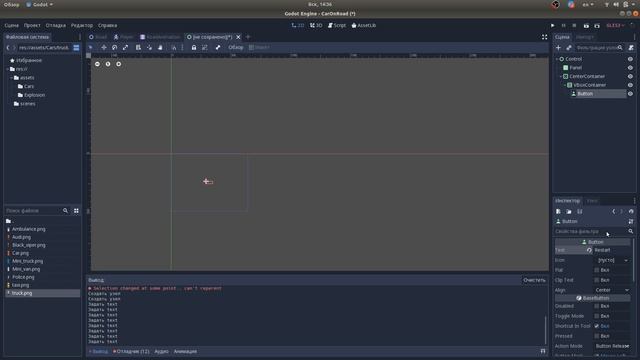The image size is (640, 360).
Task: Enable the Flat property checkbox
Action: tap(597, 270)
